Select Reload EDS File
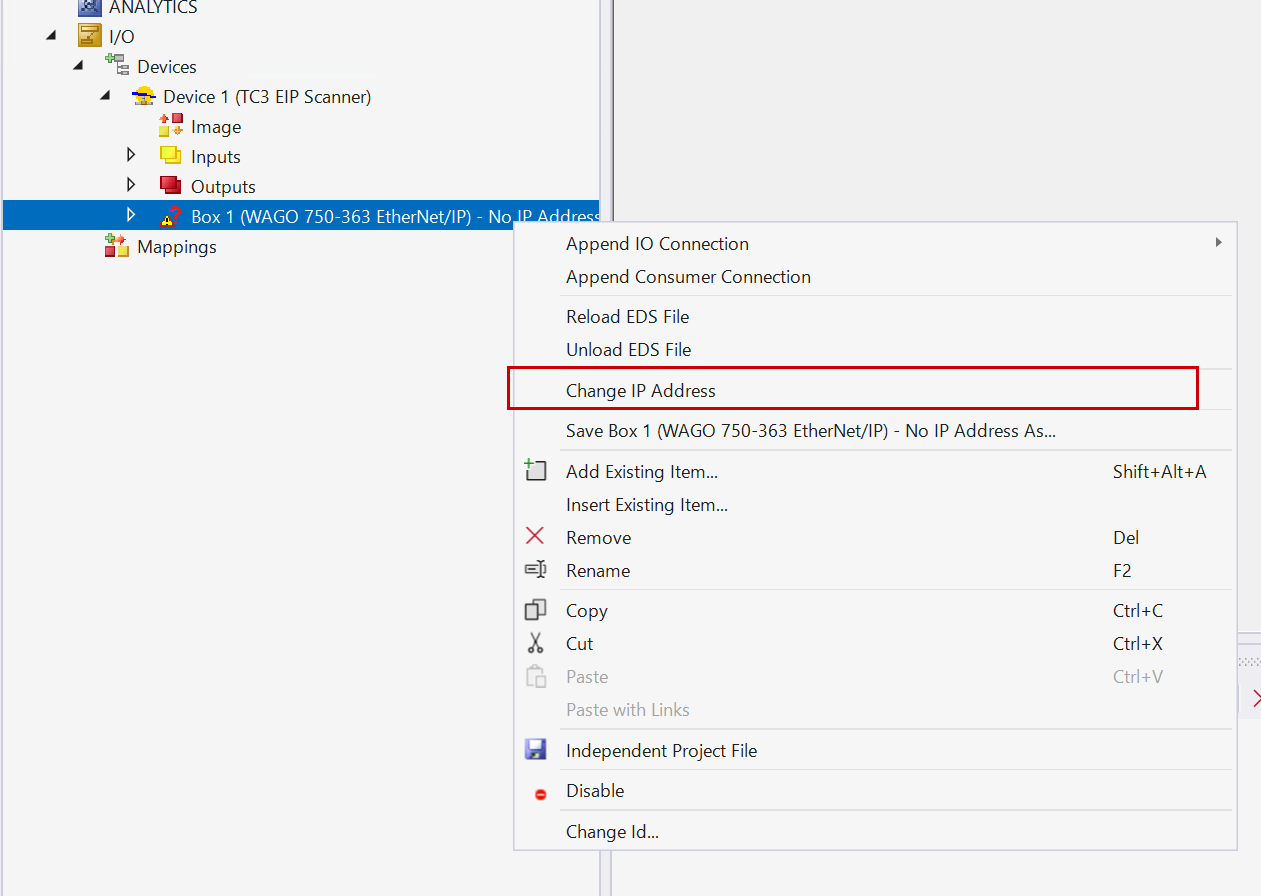Image resolution: width=1261 pixels, height=896 pixels. coord(627,317)
